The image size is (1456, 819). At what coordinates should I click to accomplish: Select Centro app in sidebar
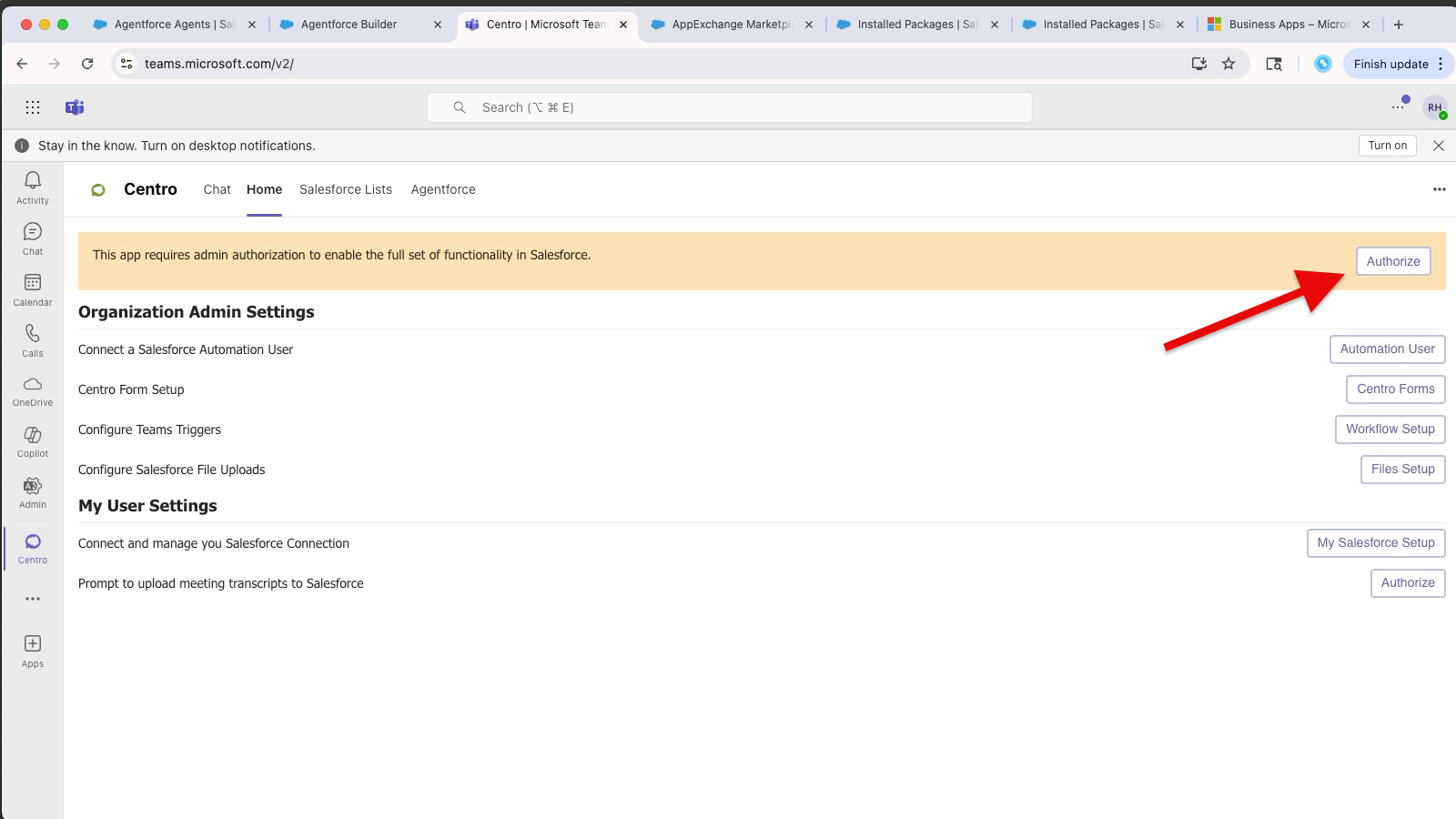[x=33, y=548]
